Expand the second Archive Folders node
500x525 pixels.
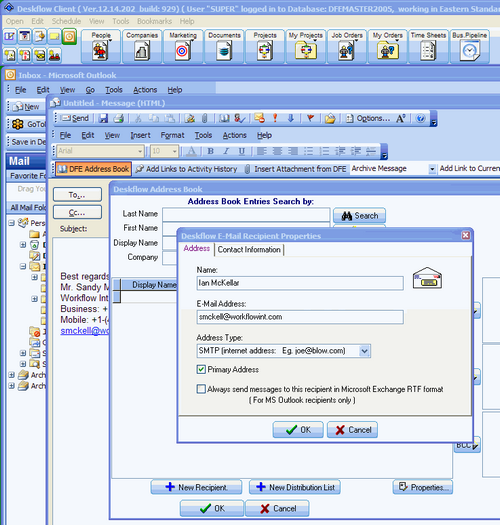pyautogui.click(x=12, y=386)
